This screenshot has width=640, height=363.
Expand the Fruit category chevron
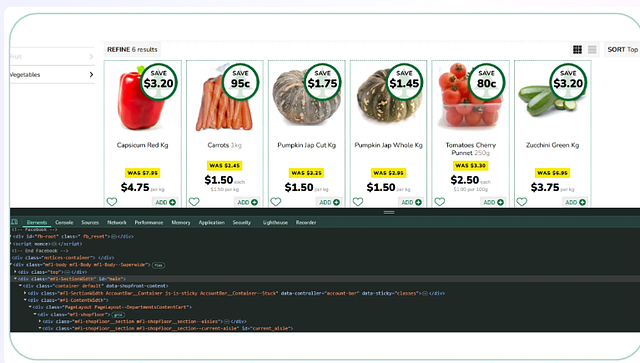[91, 56]
